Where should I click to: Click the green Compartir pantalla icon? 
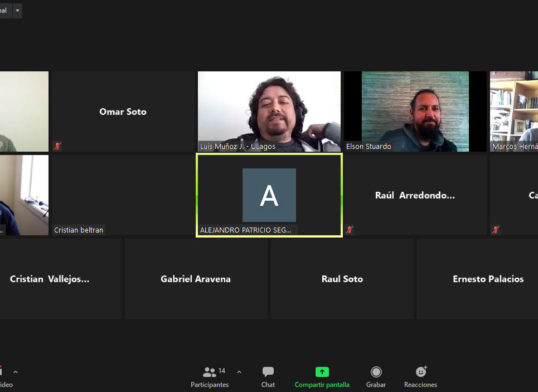[322, 372]
